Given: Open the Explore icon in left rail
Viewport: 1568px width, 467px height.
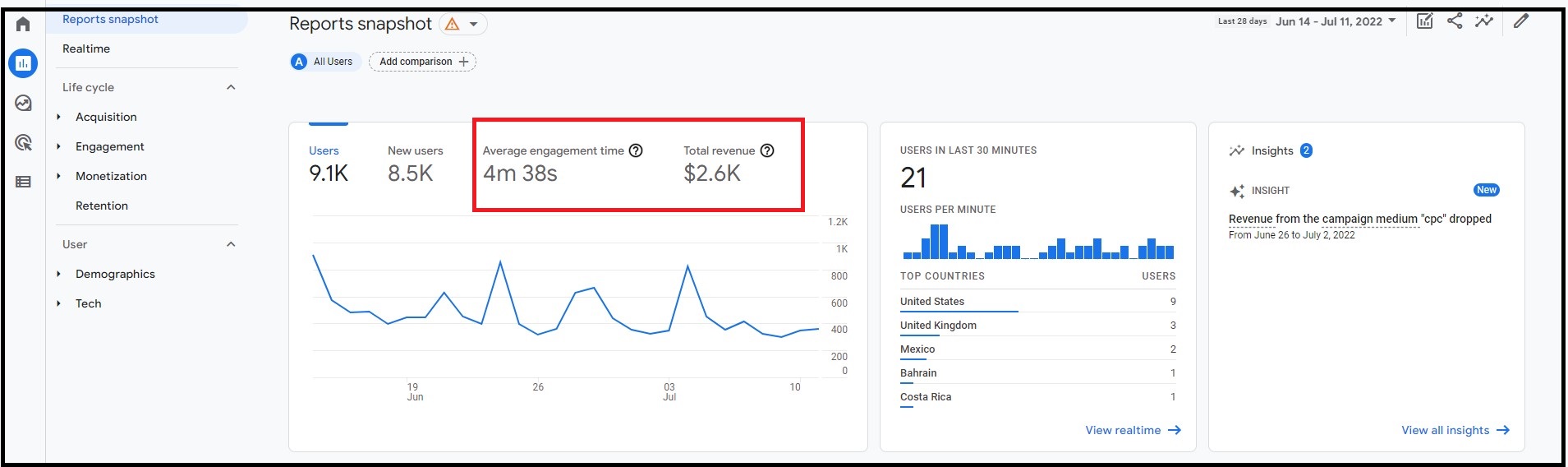Looking at the screenshot, I should [23, 103].
